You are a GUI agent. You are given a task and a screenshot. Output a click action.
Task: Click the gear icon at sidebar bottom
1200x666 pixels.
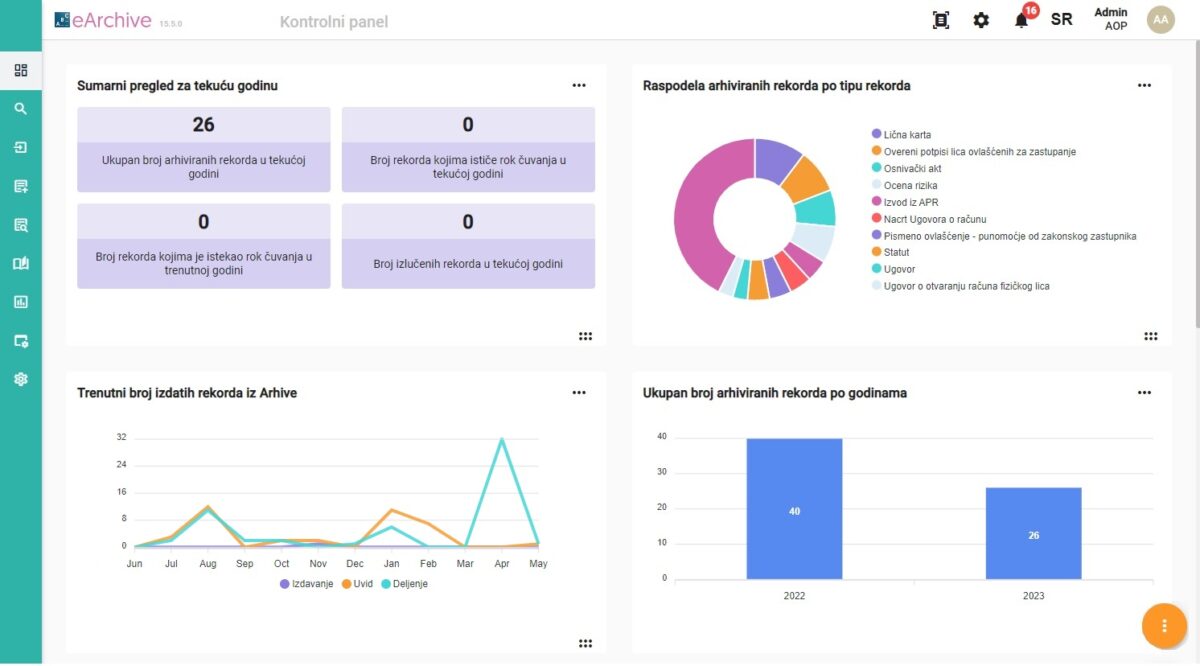click(x=21, y=380)
